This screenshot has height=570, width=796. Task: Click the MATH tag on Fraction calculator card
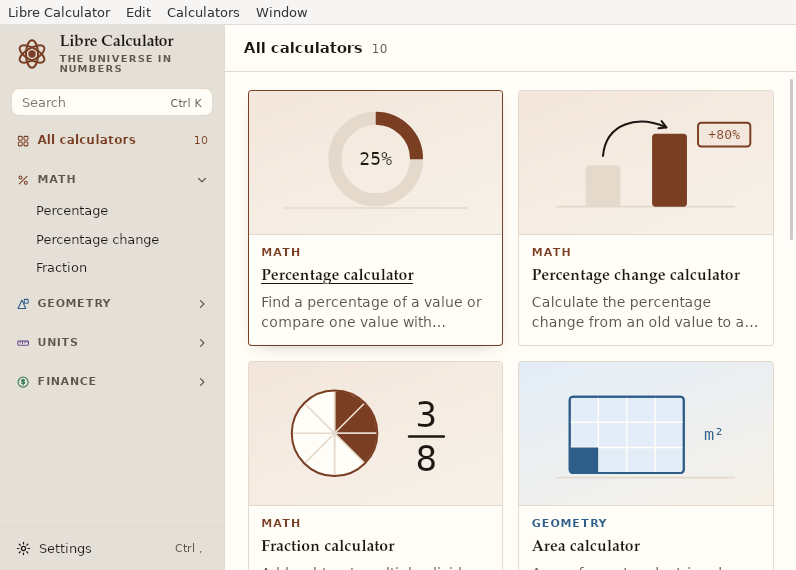[281, 523]
